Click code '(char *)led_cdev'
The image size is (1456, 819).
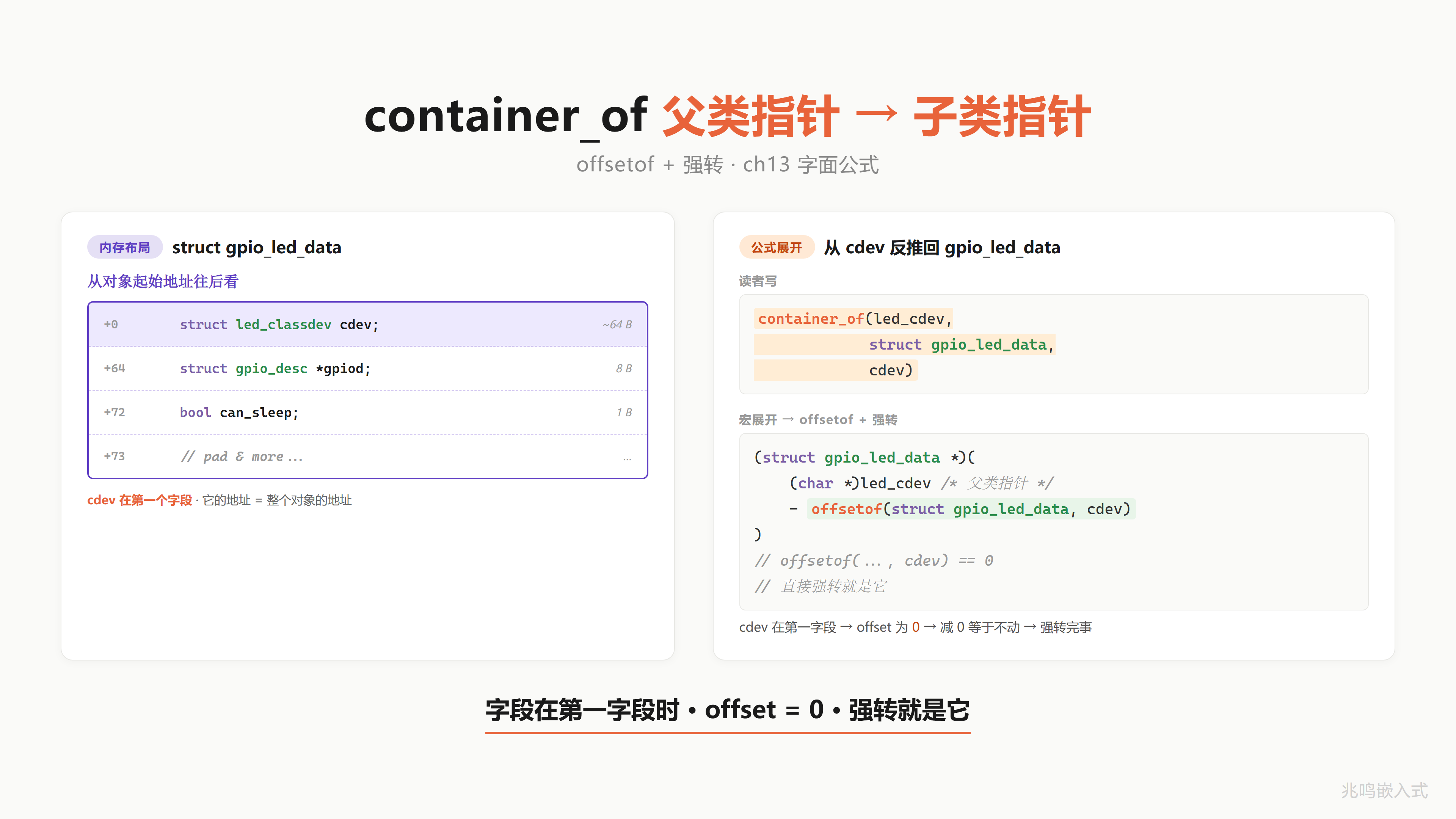click(x=860, y=483)
